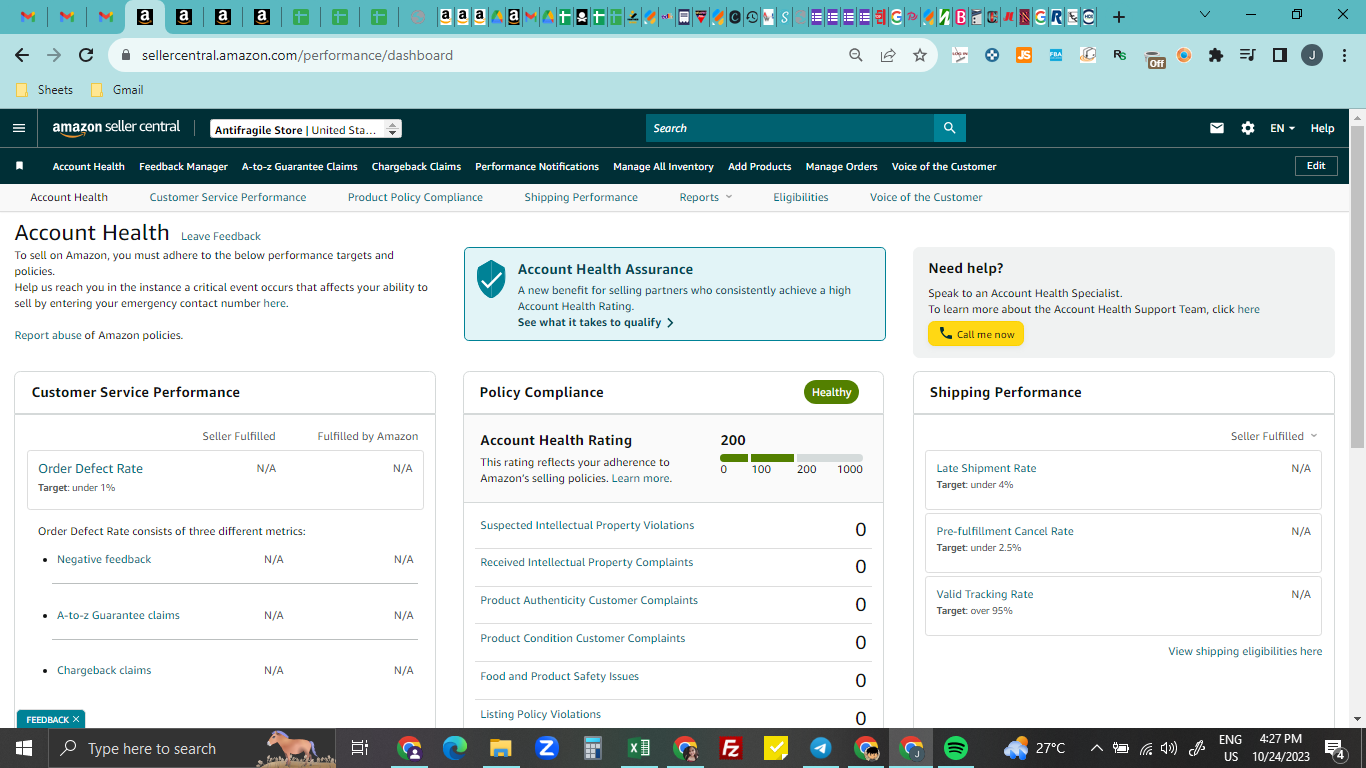
Task: Open Suspected Intellectual Property Violations link
Action: click(587, 525)
